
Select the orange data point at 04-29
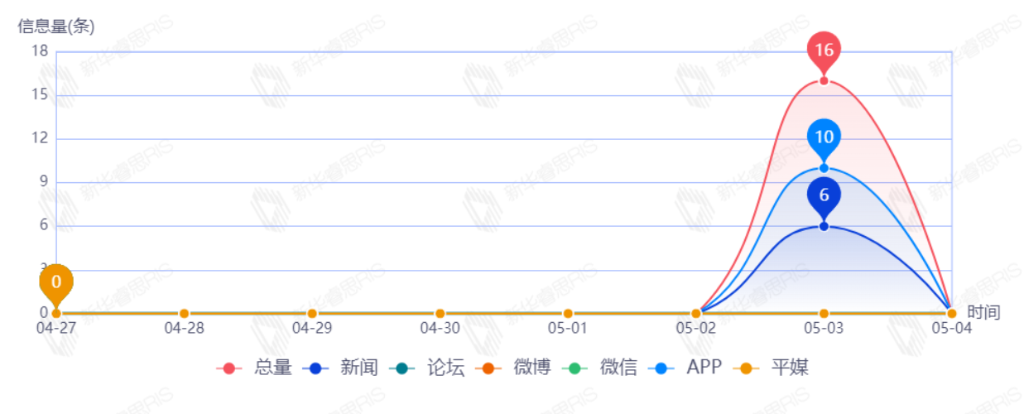tap(312, 313)
